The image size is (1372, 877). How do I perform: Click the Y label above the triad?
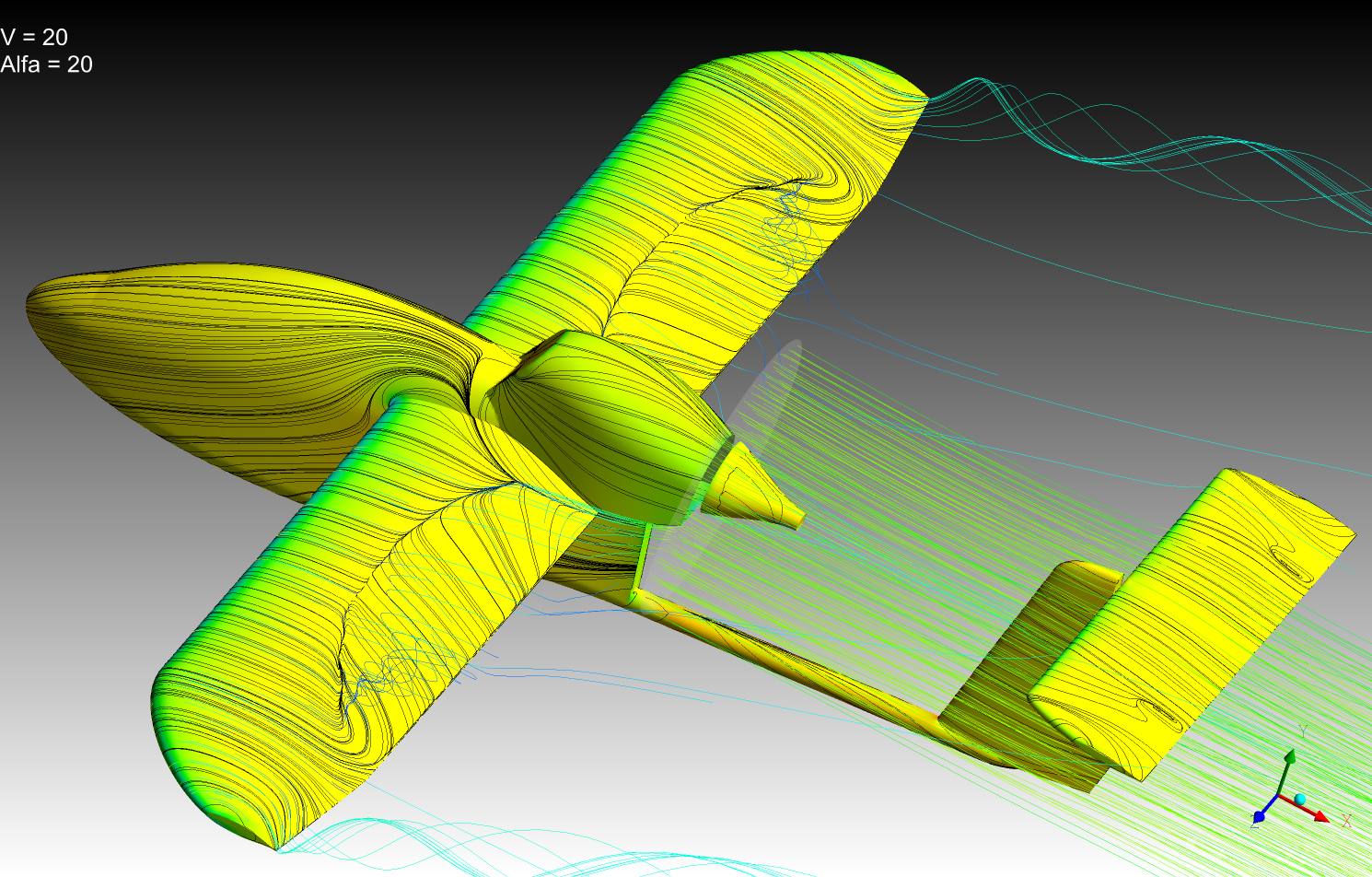coord(1303,731)
